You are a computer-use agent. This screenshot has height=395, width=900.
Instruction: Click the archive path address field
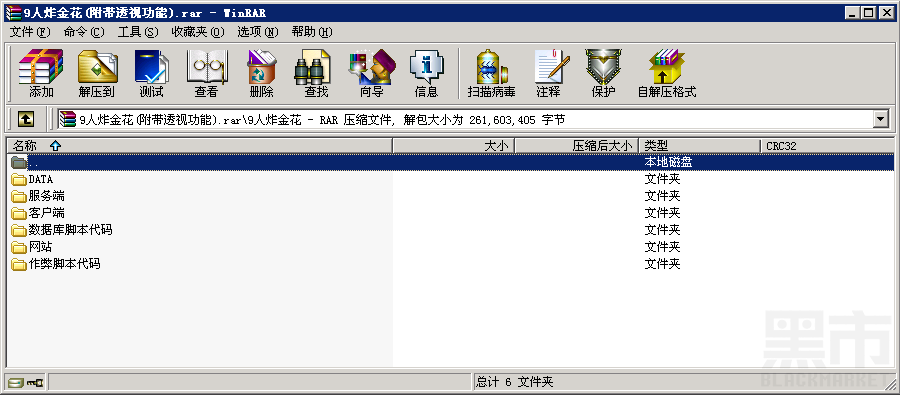[465, 119]
